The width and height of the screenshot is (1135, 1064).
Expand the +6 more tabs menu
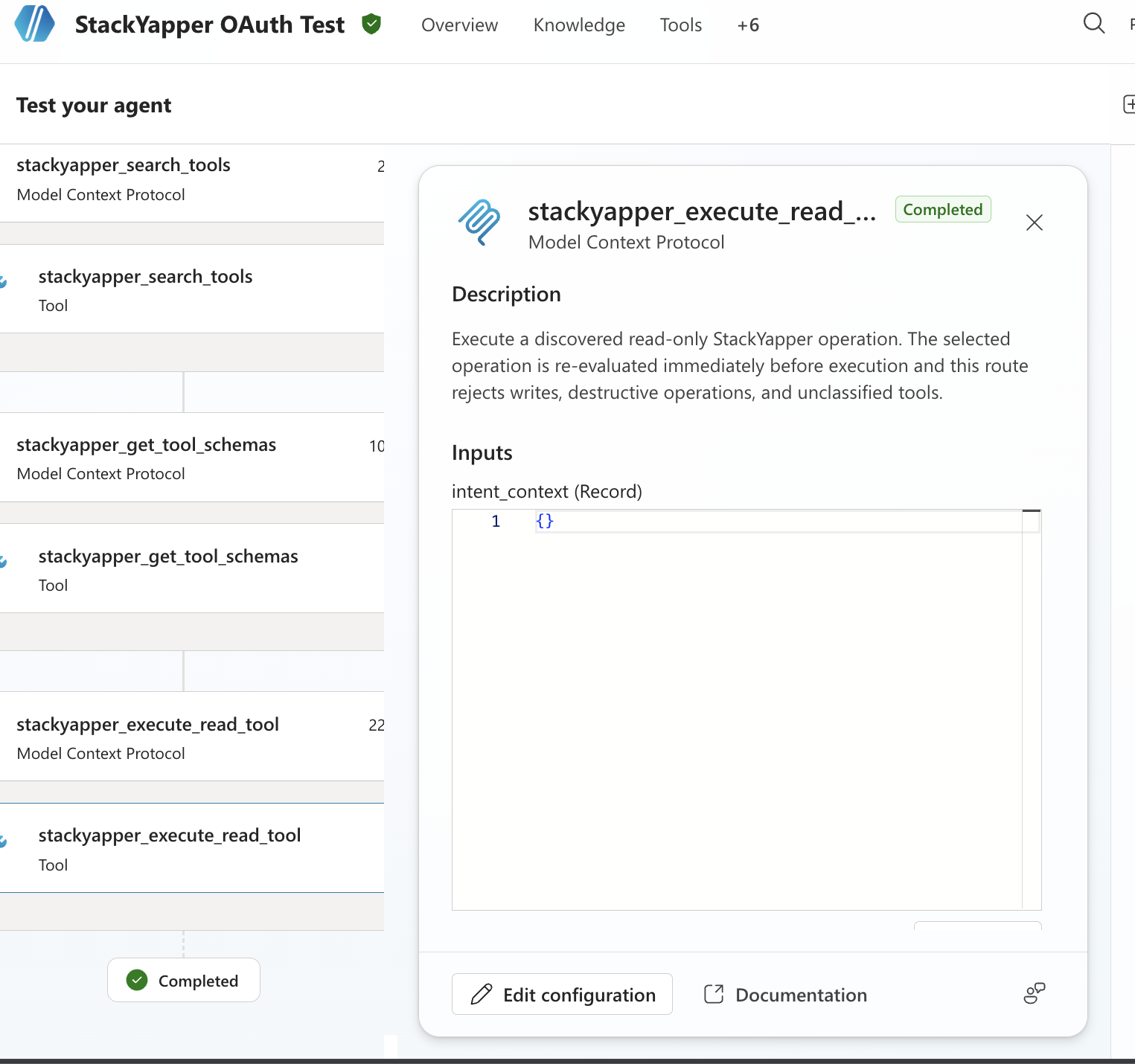(748, 25)
